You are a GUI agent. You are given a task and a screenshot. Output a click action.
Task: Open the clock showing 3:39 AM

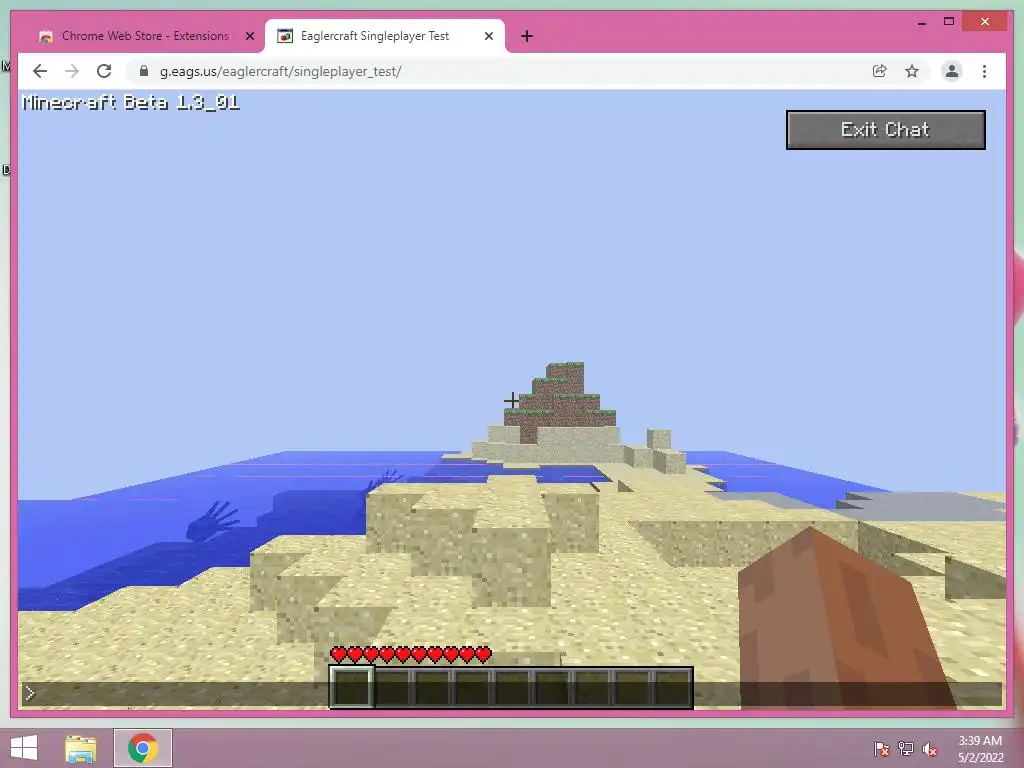point(980,748)
